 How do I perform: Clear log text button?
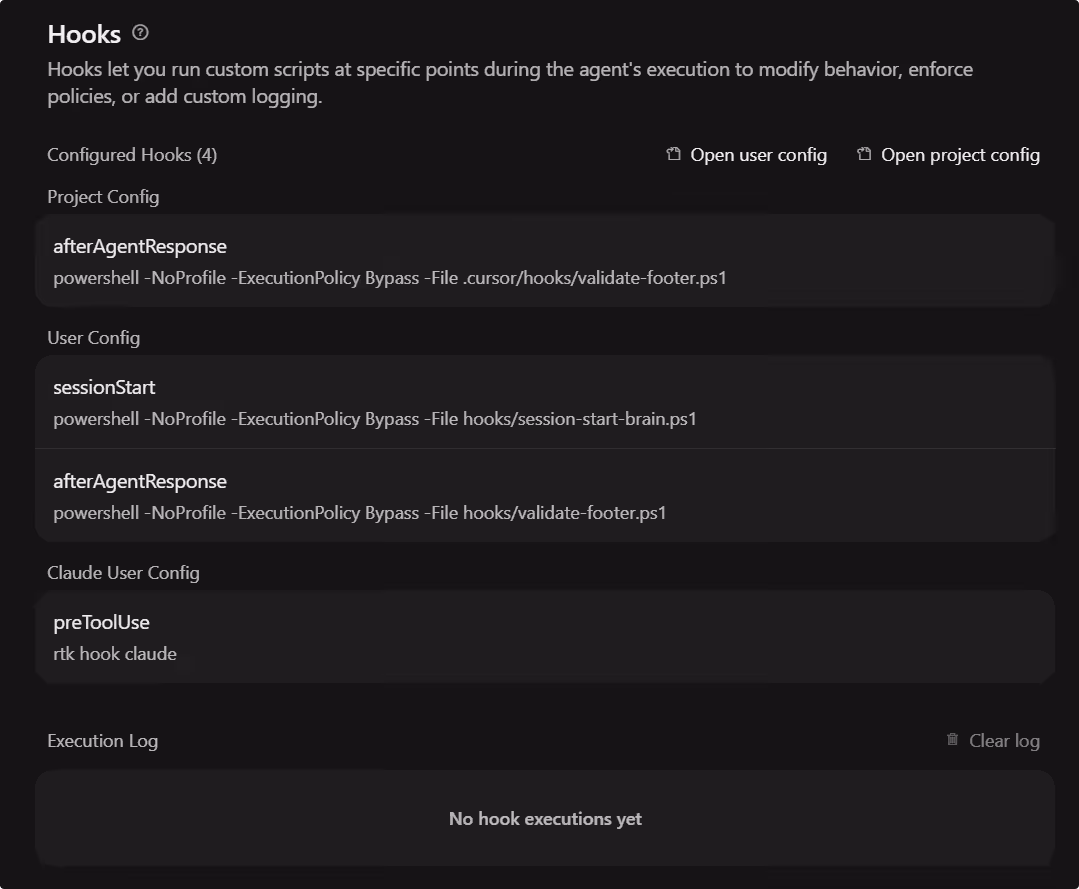pos(1004,740)
